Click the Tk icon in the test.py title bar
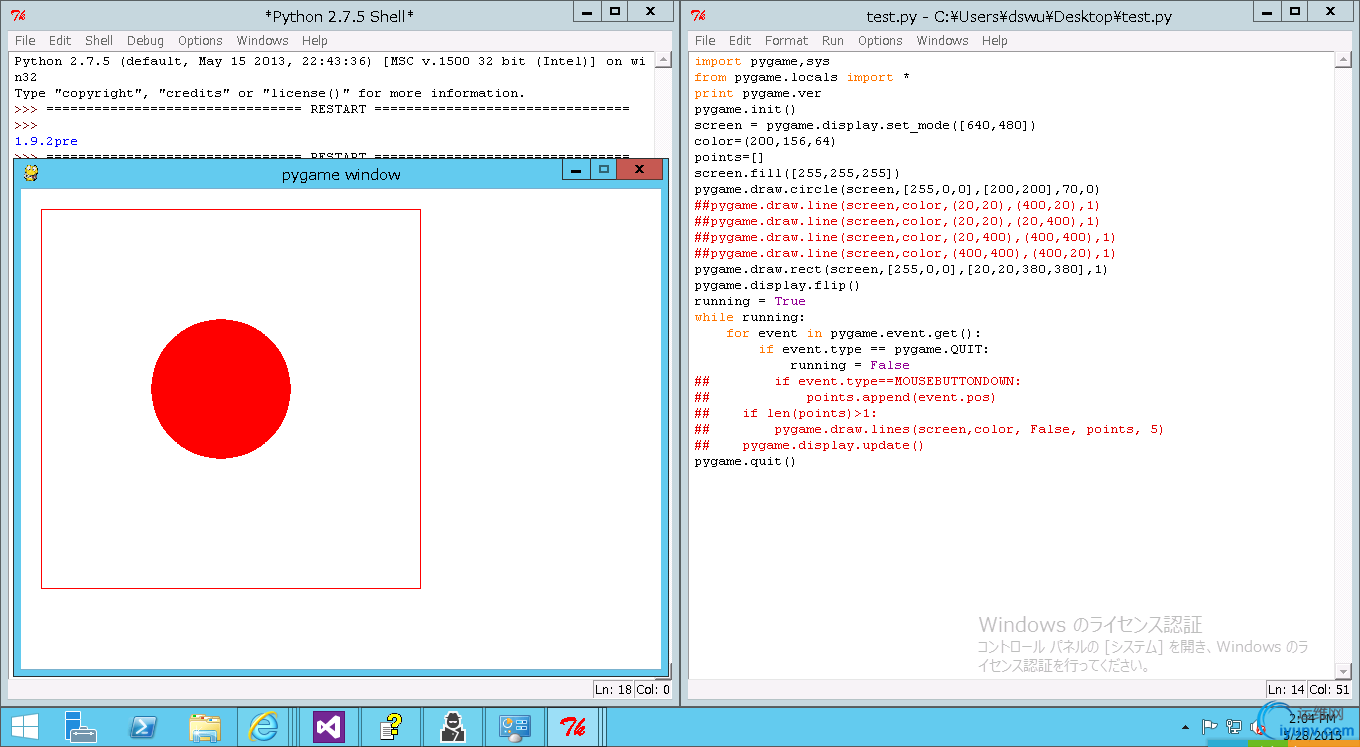This screenshot has height=747, width=1360. tap(698, 15)
